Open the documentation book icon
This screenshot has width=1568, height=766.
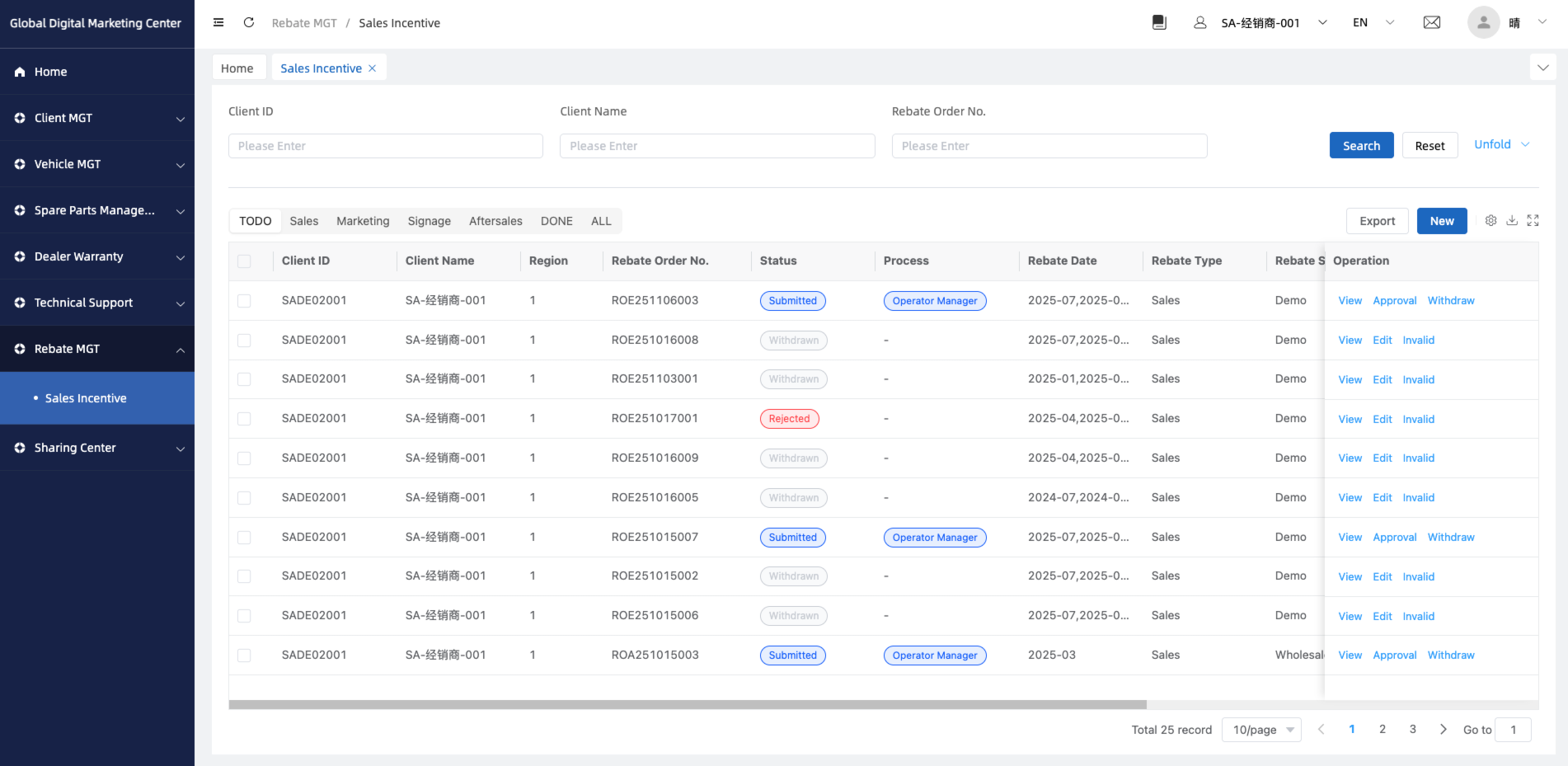[1159, 22]
